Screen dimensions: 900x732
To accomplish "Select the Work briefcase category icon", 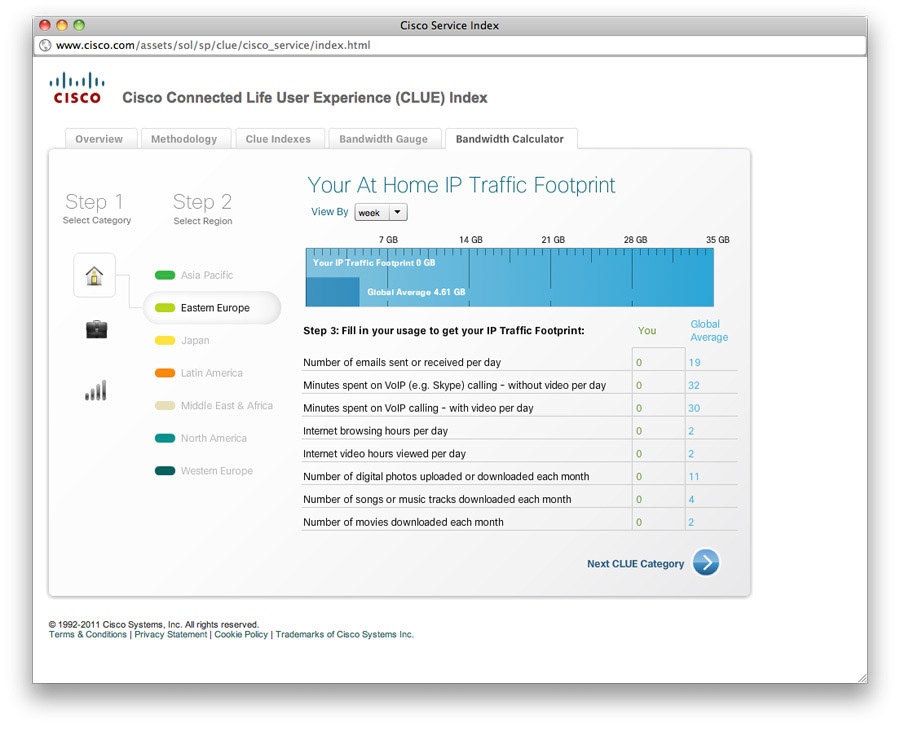I will tap(96, 330).
